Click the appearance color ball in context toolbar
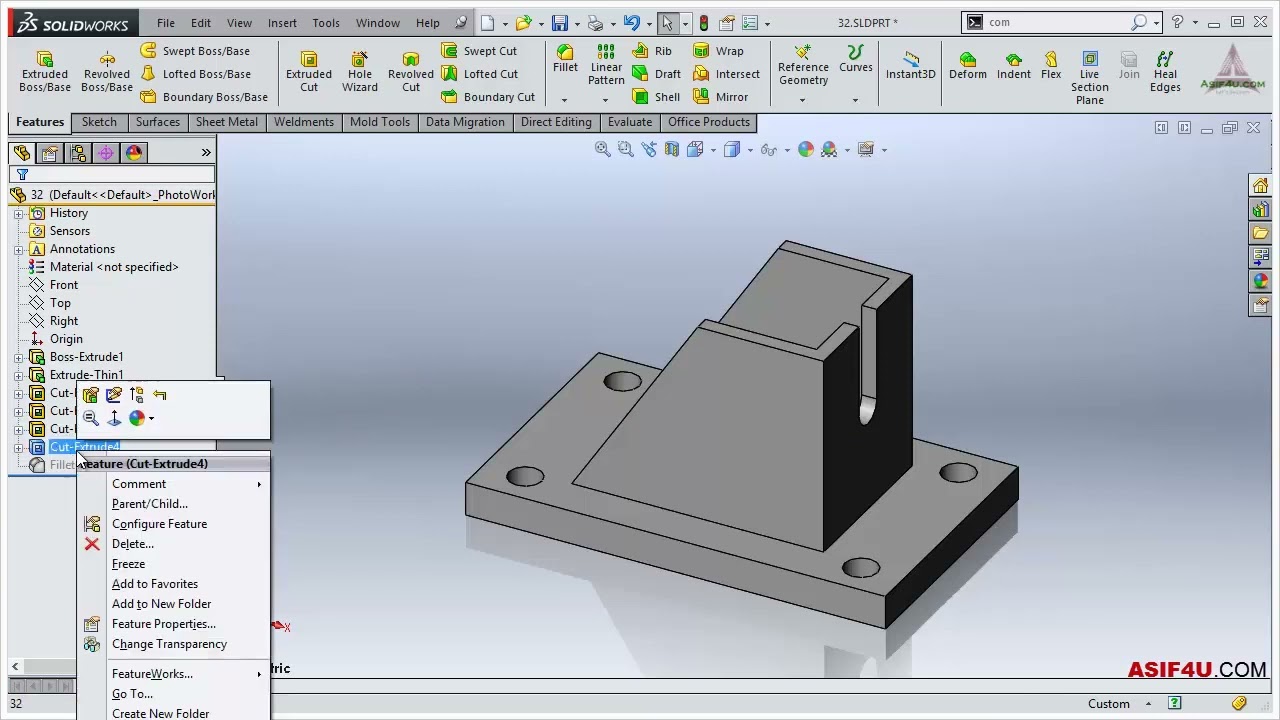Viewport: 1280px width, 720px height. point(137,418)
